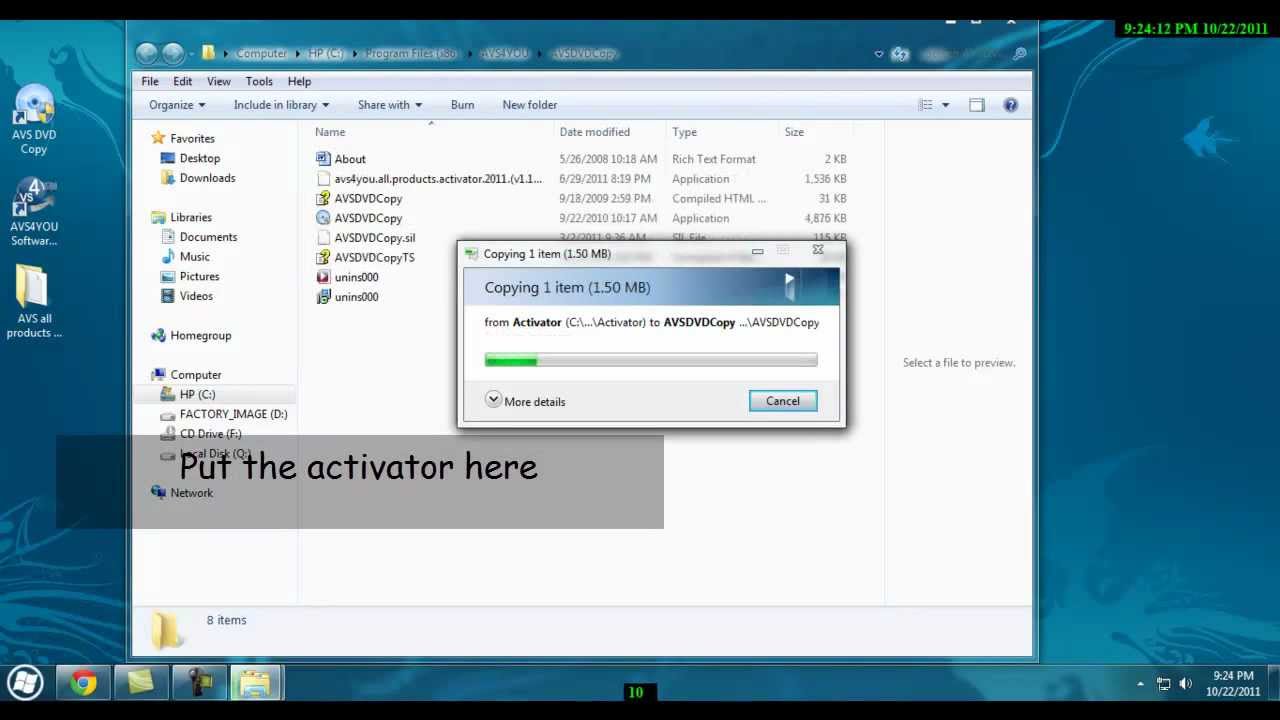Open the File menu
1280x720 pixels.
click(150, 81)
